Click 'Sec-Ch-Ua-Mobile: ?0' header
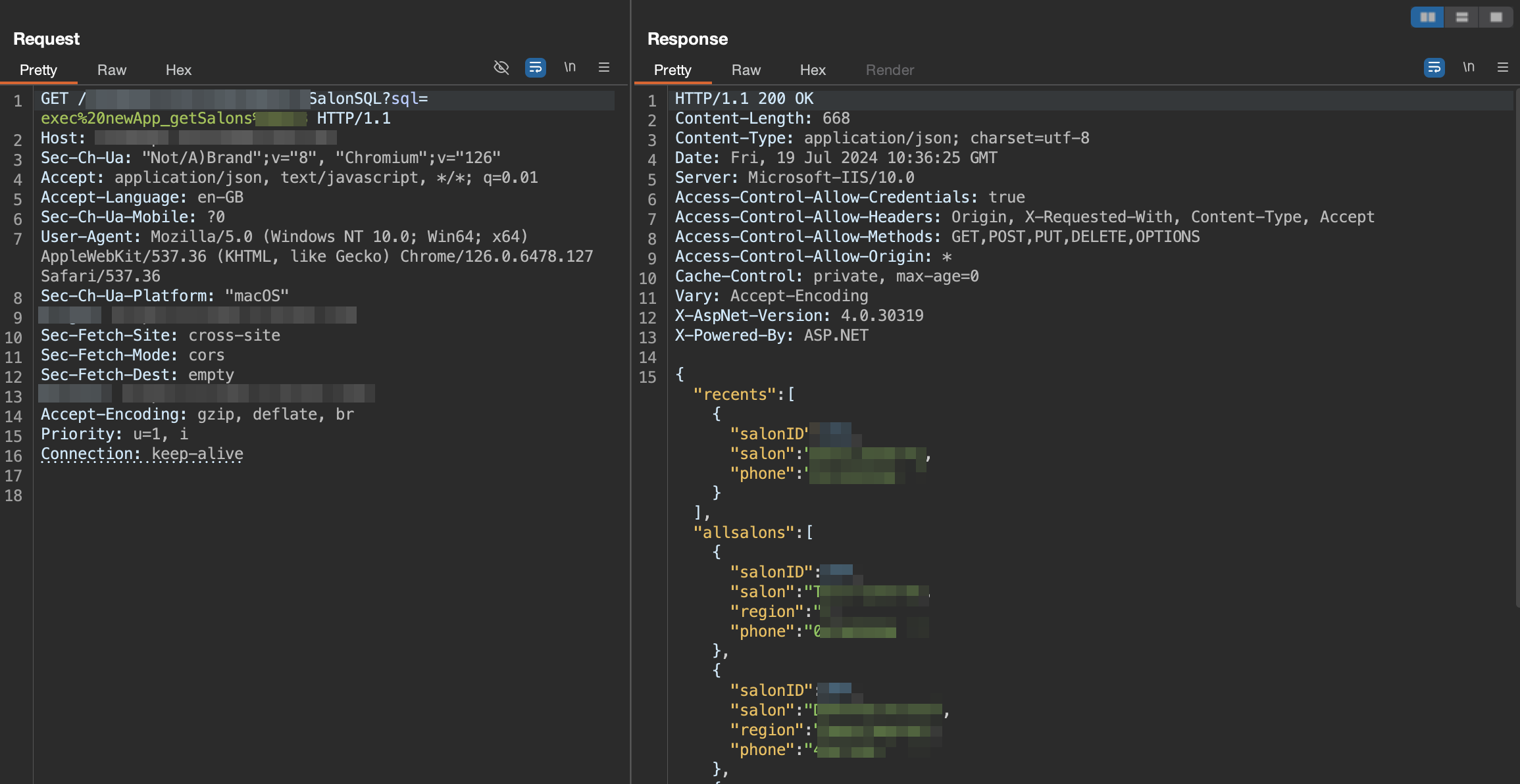The image size is (1520, 784). click(133, 217)
